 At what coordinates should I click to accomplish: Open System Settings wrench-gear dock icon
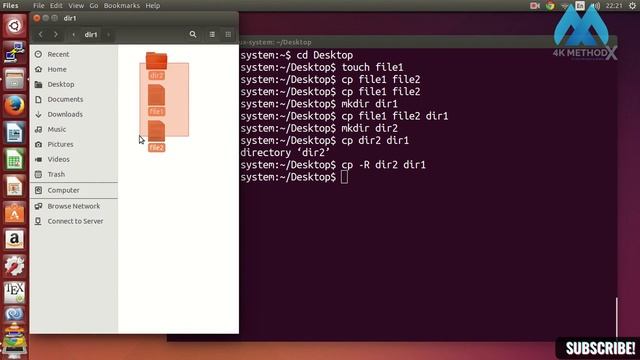pos(14,266)
